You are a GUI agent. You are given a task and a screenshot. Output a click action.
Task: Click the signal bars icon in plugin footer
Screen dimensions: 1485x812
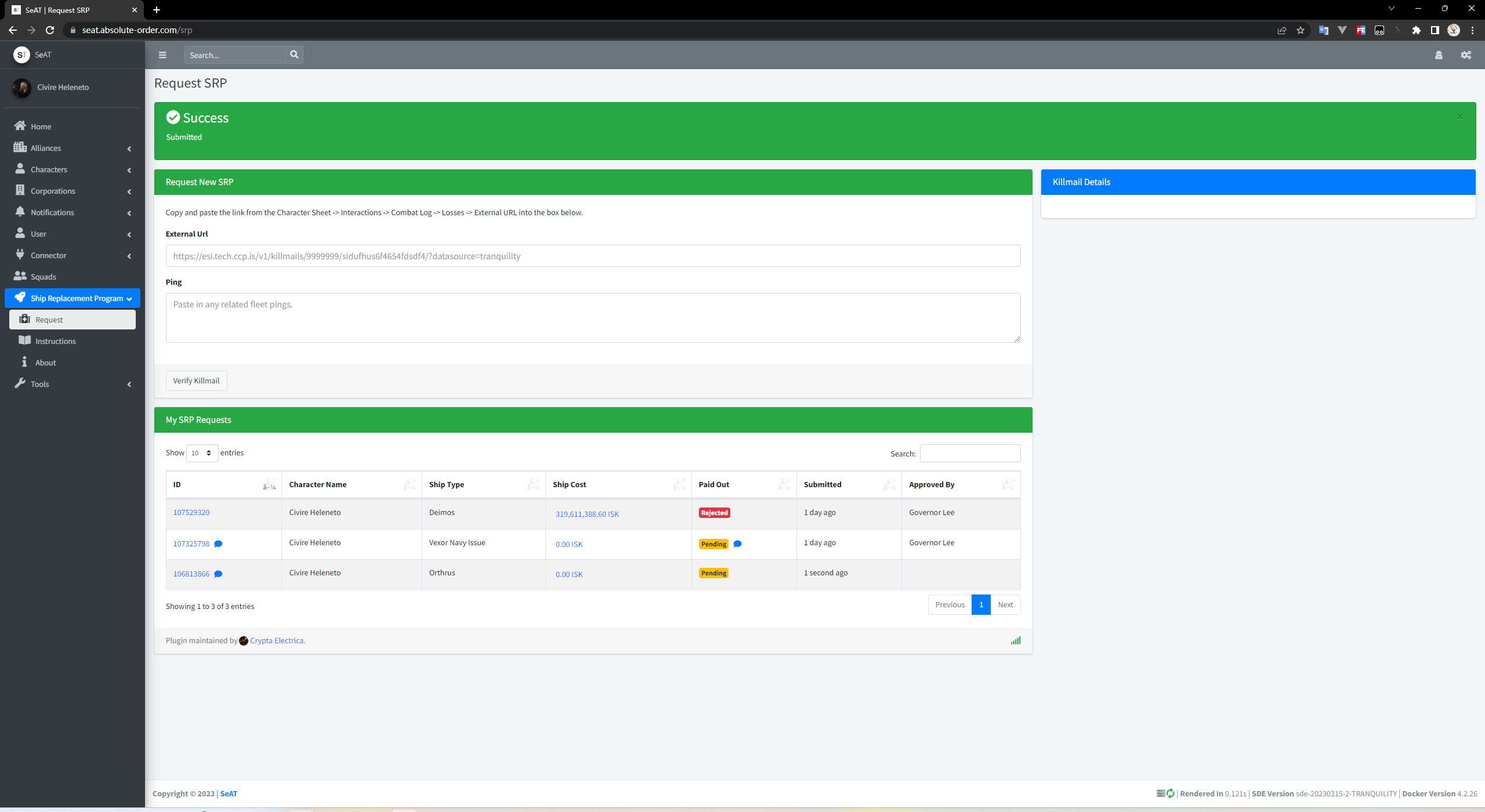1015,640
